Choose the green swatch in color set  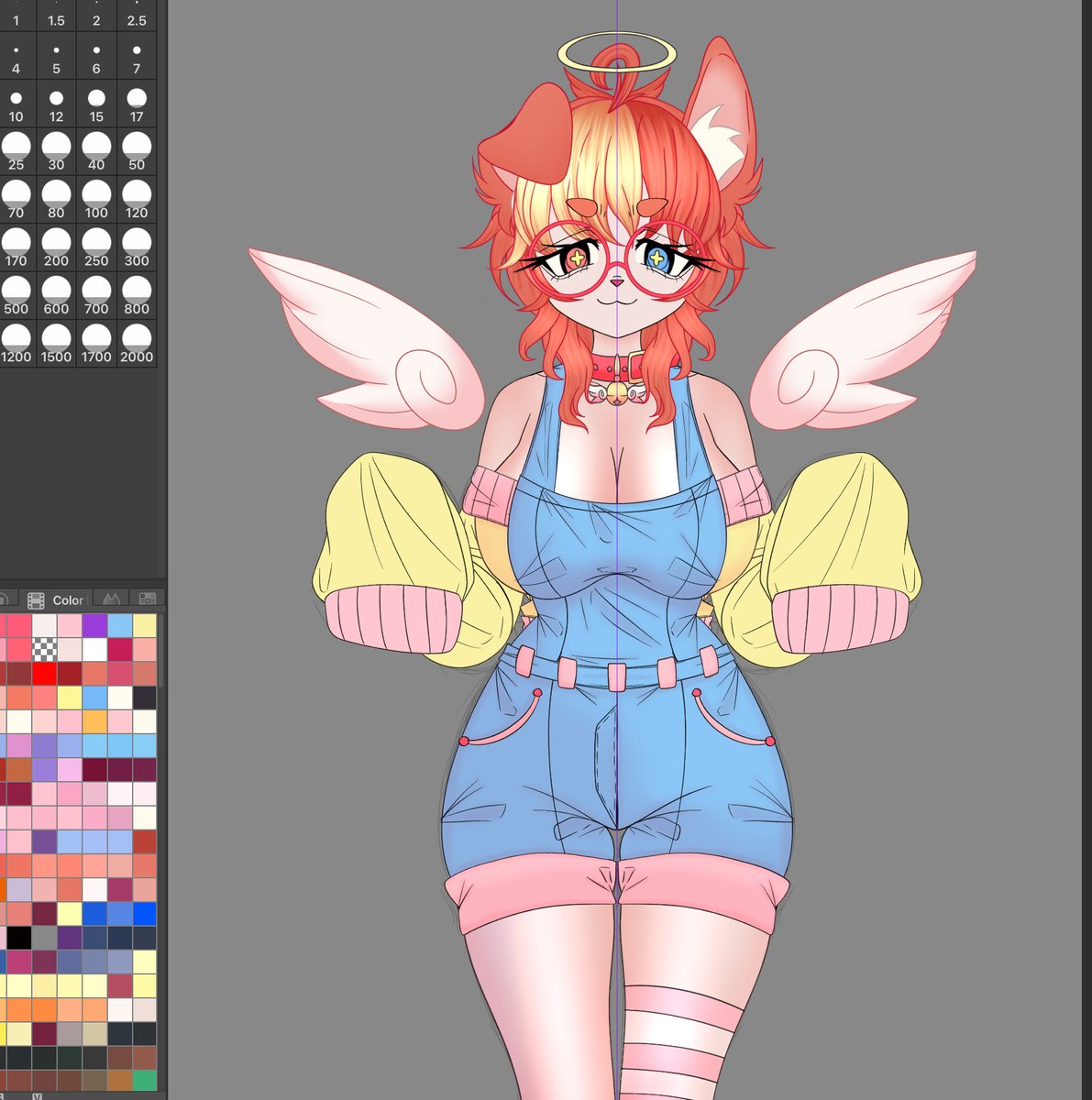click(144, 1081)
